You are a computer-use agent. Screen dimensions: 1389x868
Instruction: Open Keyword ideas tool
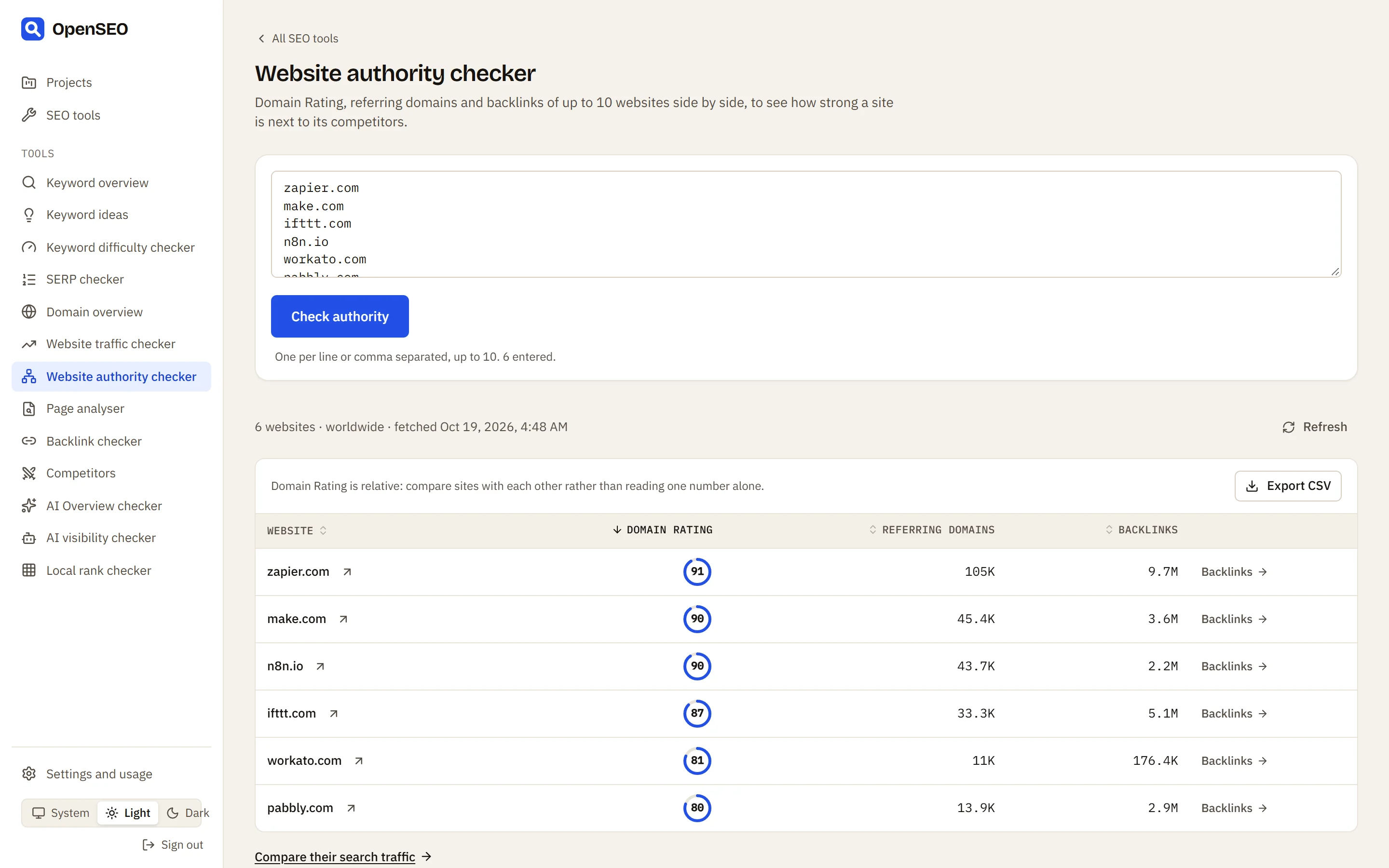click(111, 215)
